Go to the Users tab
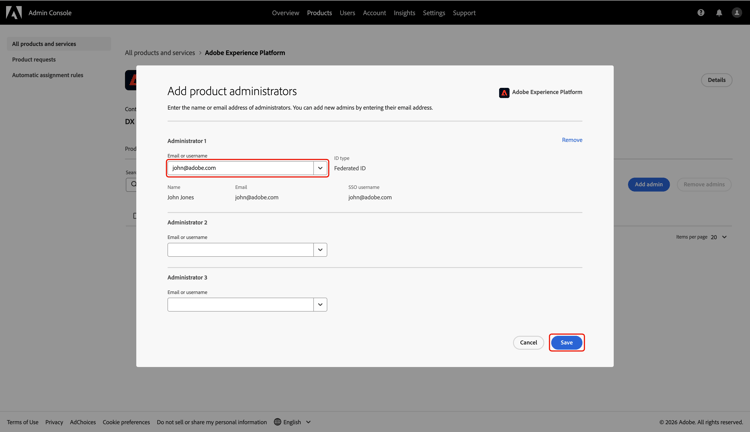 [x=347, y=13]
